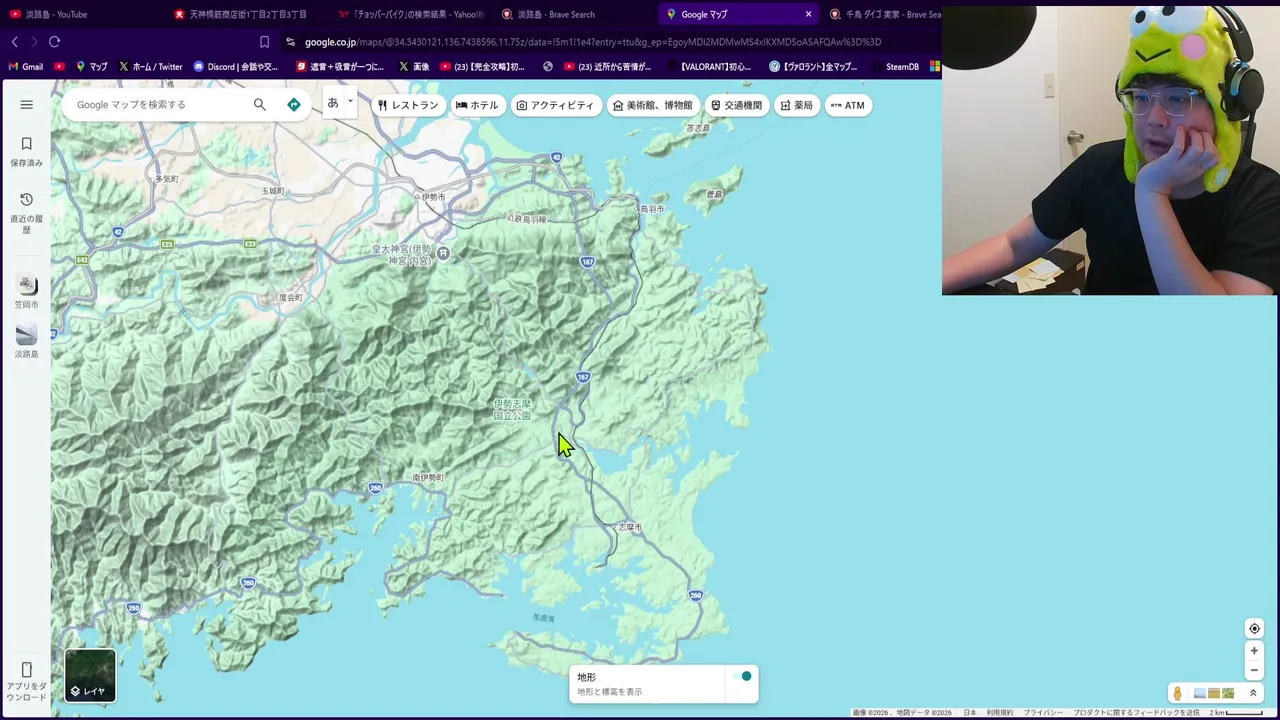Image resolution: width=1280 pixels, height=720 pixels.
Task: Close the Google マップ tab
Action: click(808, 14)
